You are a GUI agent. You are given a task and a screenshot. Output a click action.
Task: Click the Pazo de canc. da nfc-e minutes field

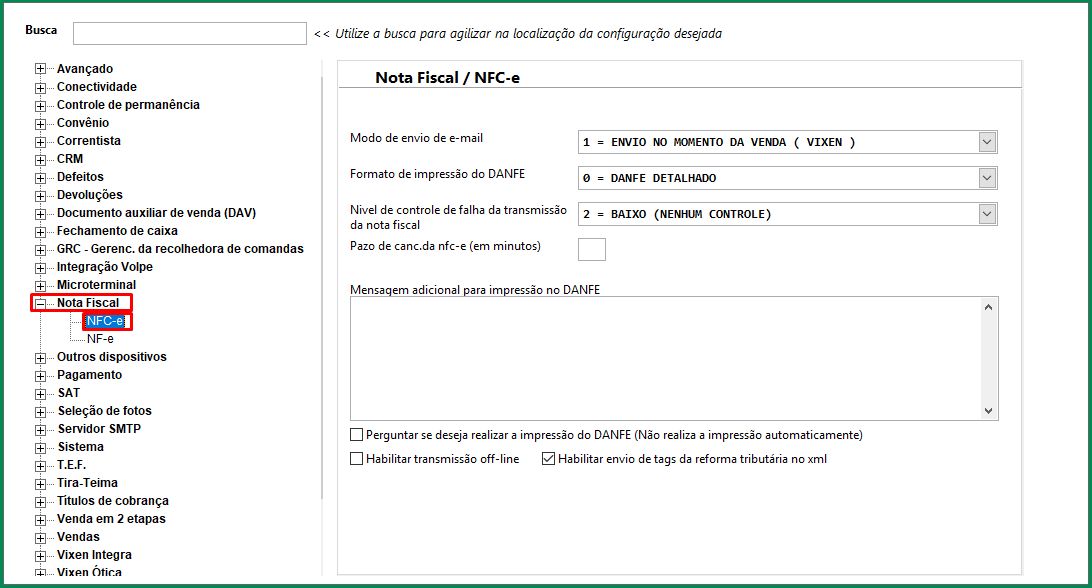[592, 249]
